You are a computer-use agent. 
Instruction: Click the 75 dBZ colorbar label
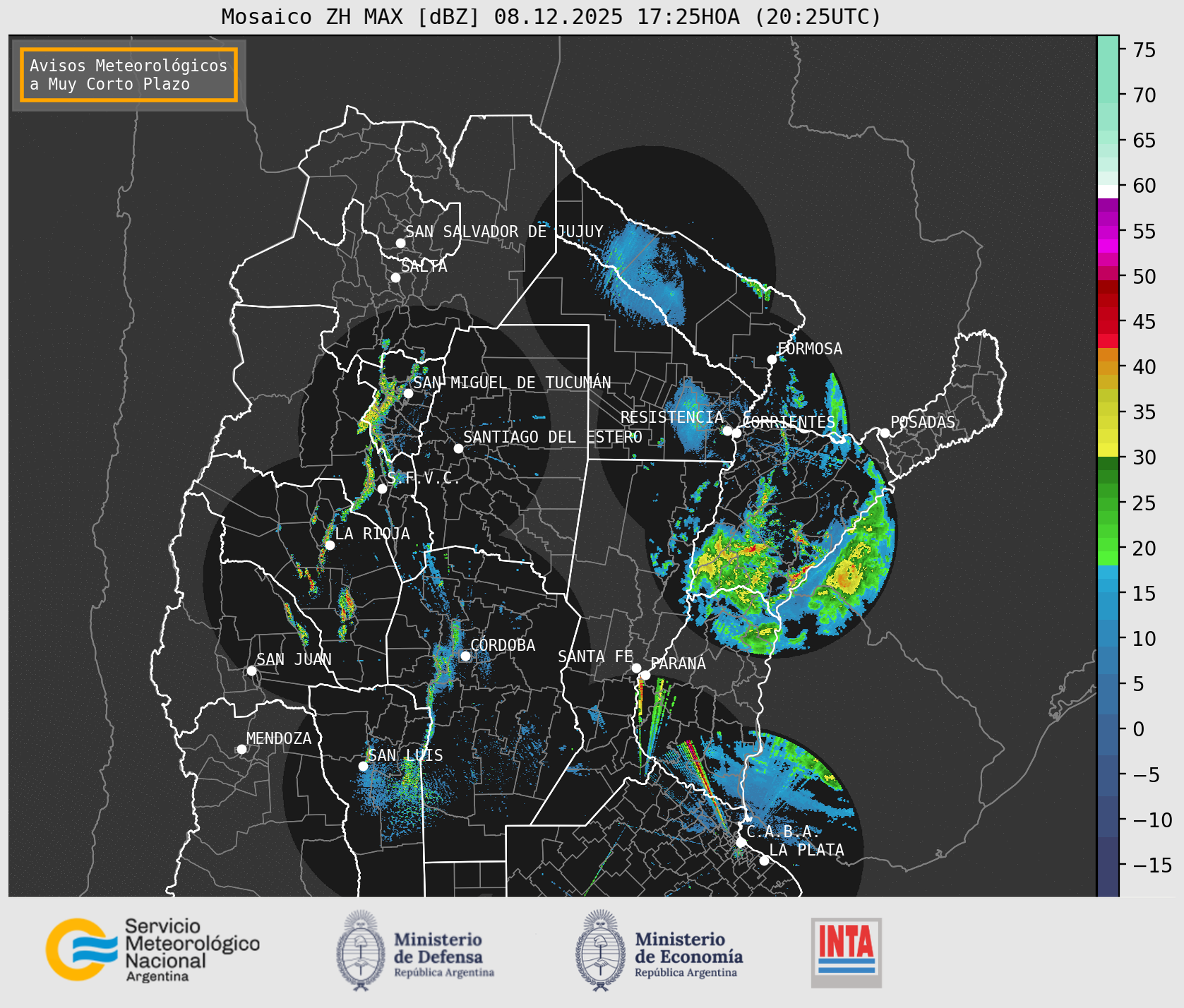click(1144, 49)
